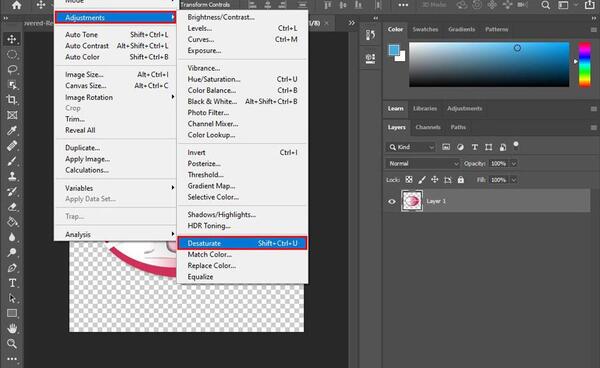This screenshot has width=600, height=368.
Task: Open the Color panel options menu
Action: (x=593, y=29)
